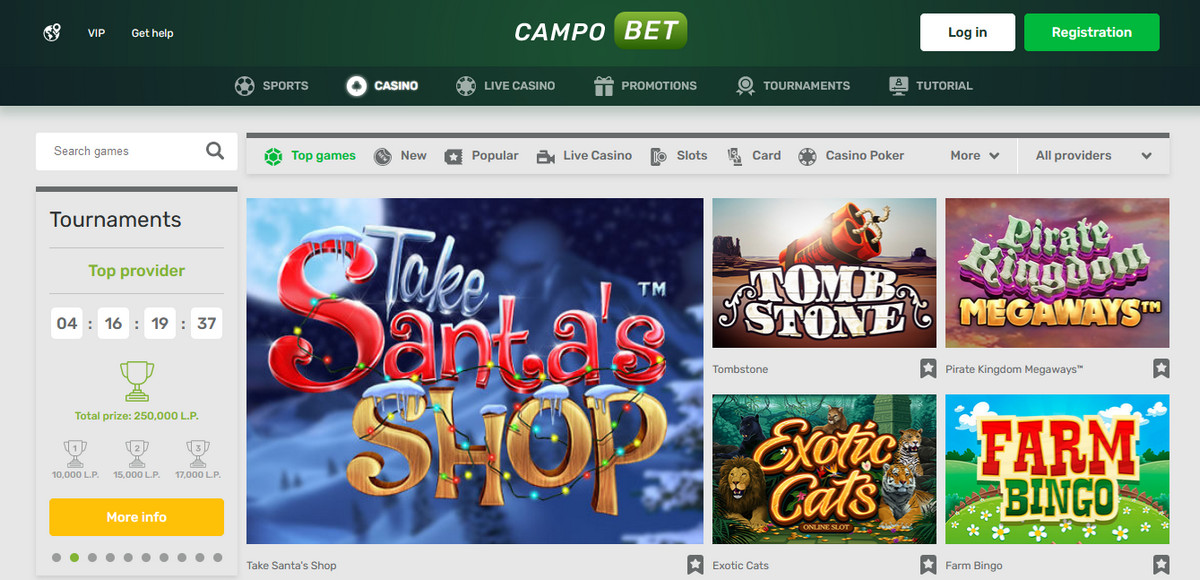Click the search magnifier icon
The width and height of the screenshot is (1200, 580).
click(x=215, y=151)
